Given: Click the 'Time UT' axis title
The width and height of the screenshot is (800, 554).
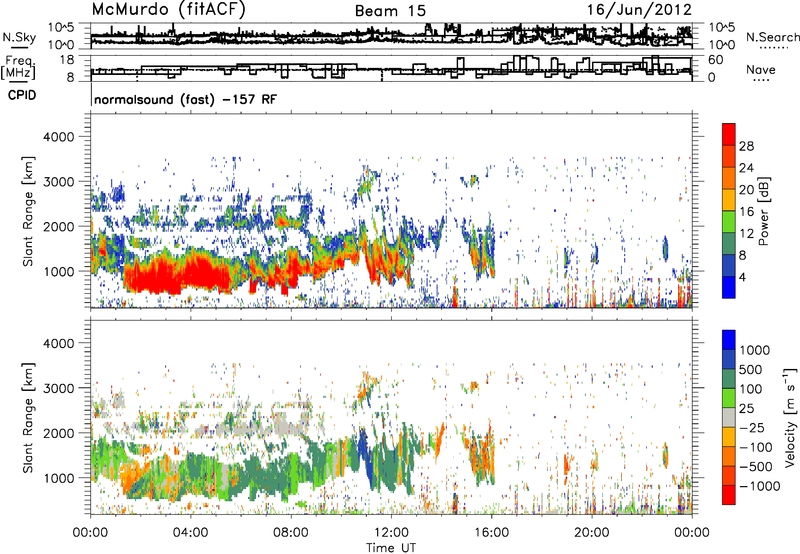Looking at the screenshot, I should click(391, 547).
